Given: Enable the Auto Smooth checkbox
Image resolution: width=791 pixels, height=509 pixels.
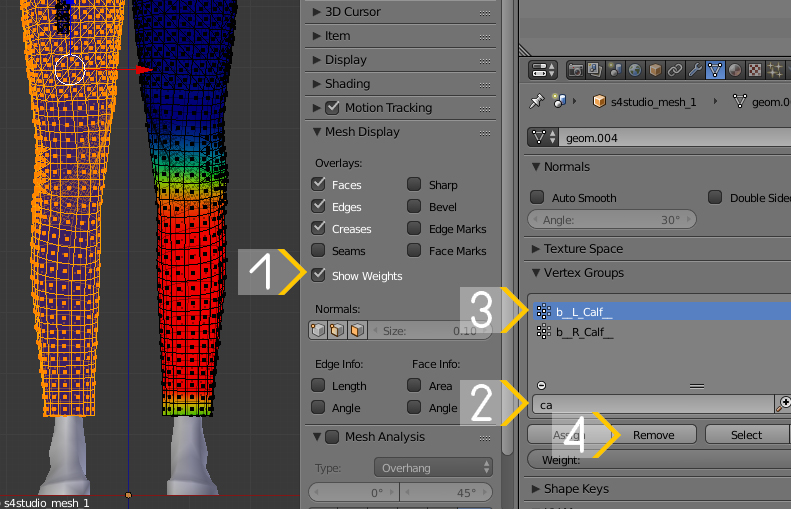Looking at the screenshot, I should 537,197.
